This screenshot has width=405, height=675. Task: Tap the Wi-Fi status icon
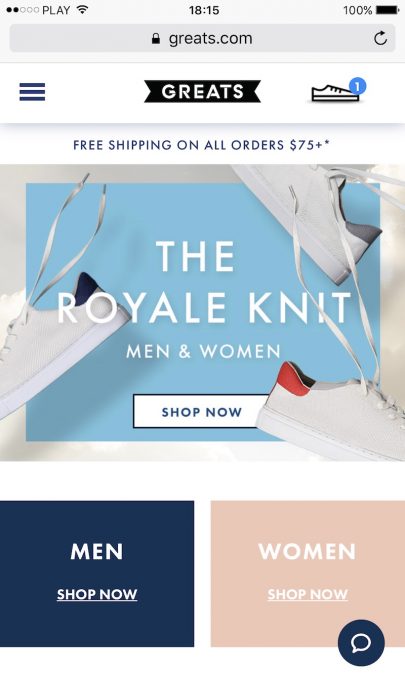click(82, 10)
